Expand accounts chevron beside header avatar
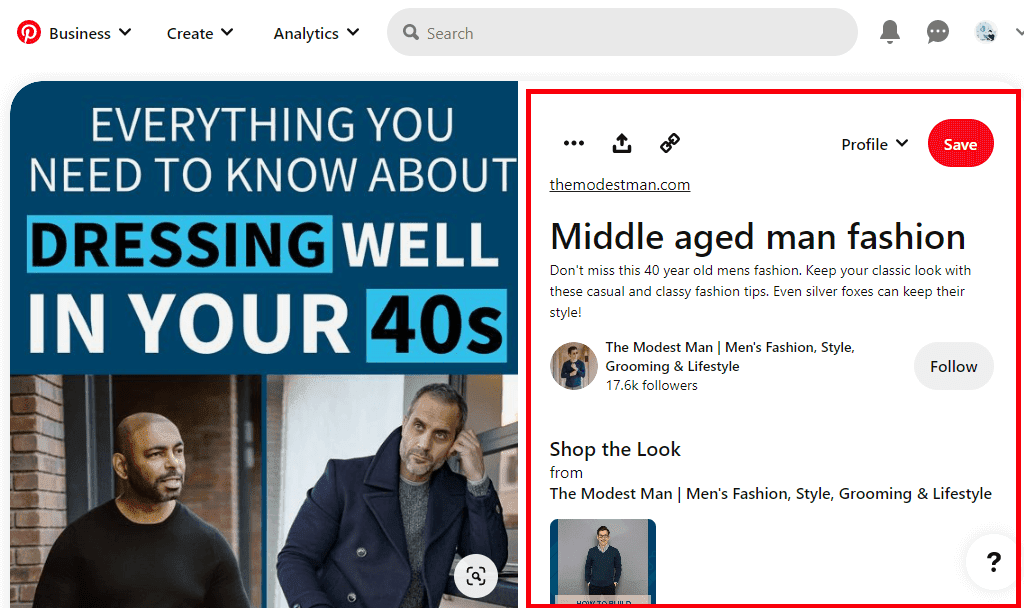1024x608 pixels. coord(1018,33)
